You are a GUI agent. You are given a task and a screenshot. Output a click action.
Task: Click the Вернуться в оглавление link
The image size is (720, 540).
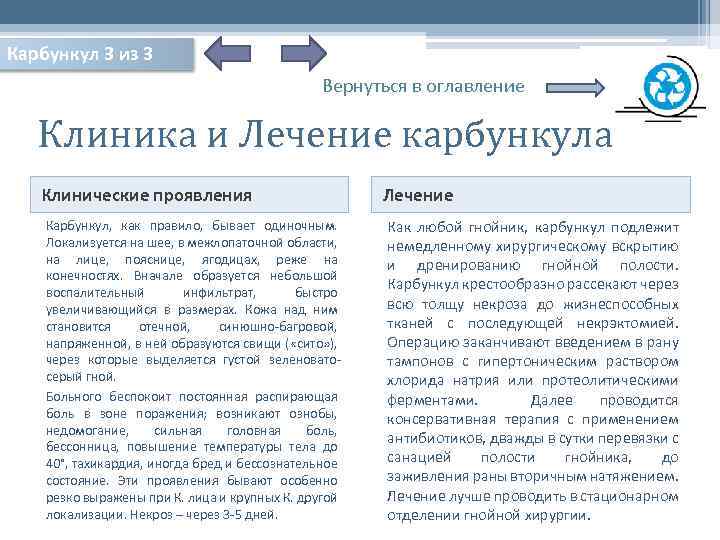pos(423,86)
